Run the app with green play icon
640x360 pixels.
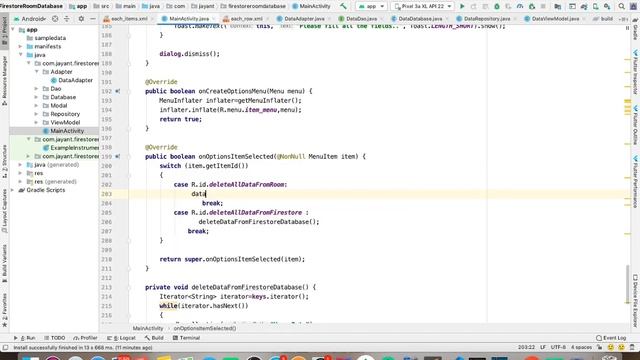click(x=462, y=6)
